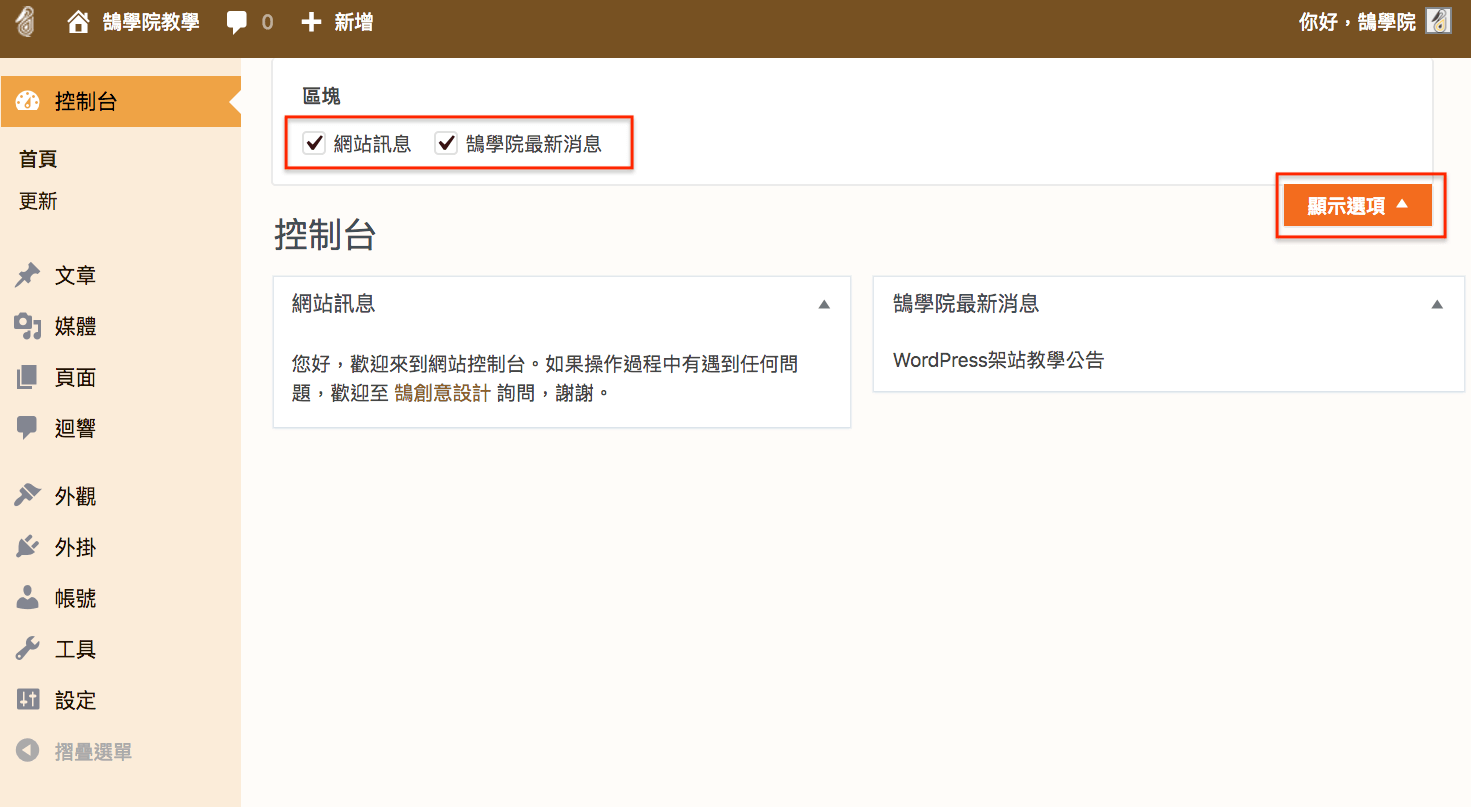Open the 媒體 menu label
The height and width of the screenshot is (807, 1471).
[76, 326]
